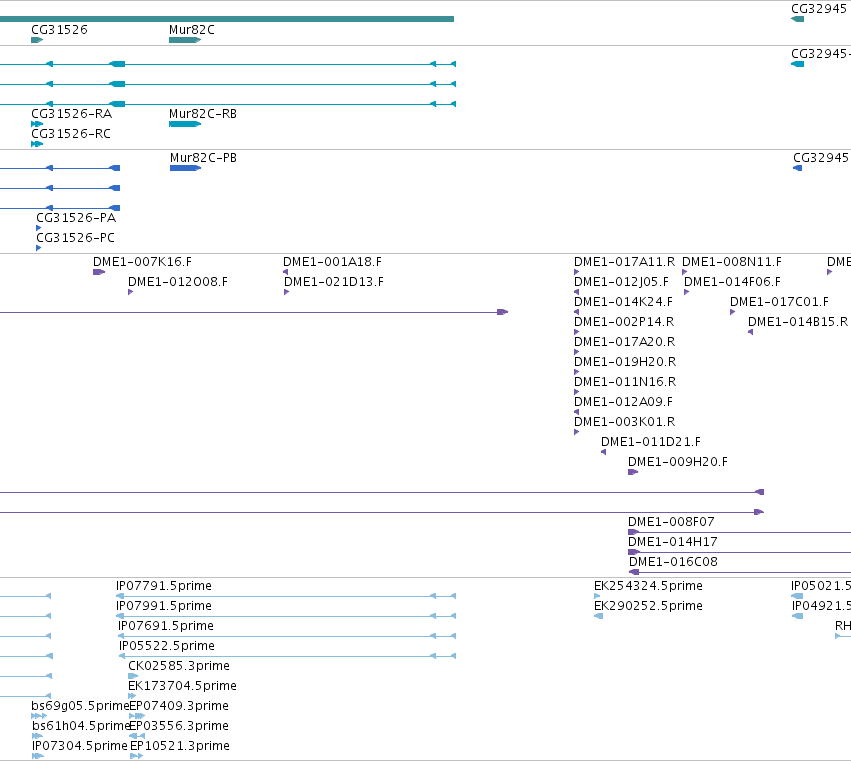Select the Mur82C gene label
The height and width of the screenshot is (761, 851).
click(x=192, y=30)
